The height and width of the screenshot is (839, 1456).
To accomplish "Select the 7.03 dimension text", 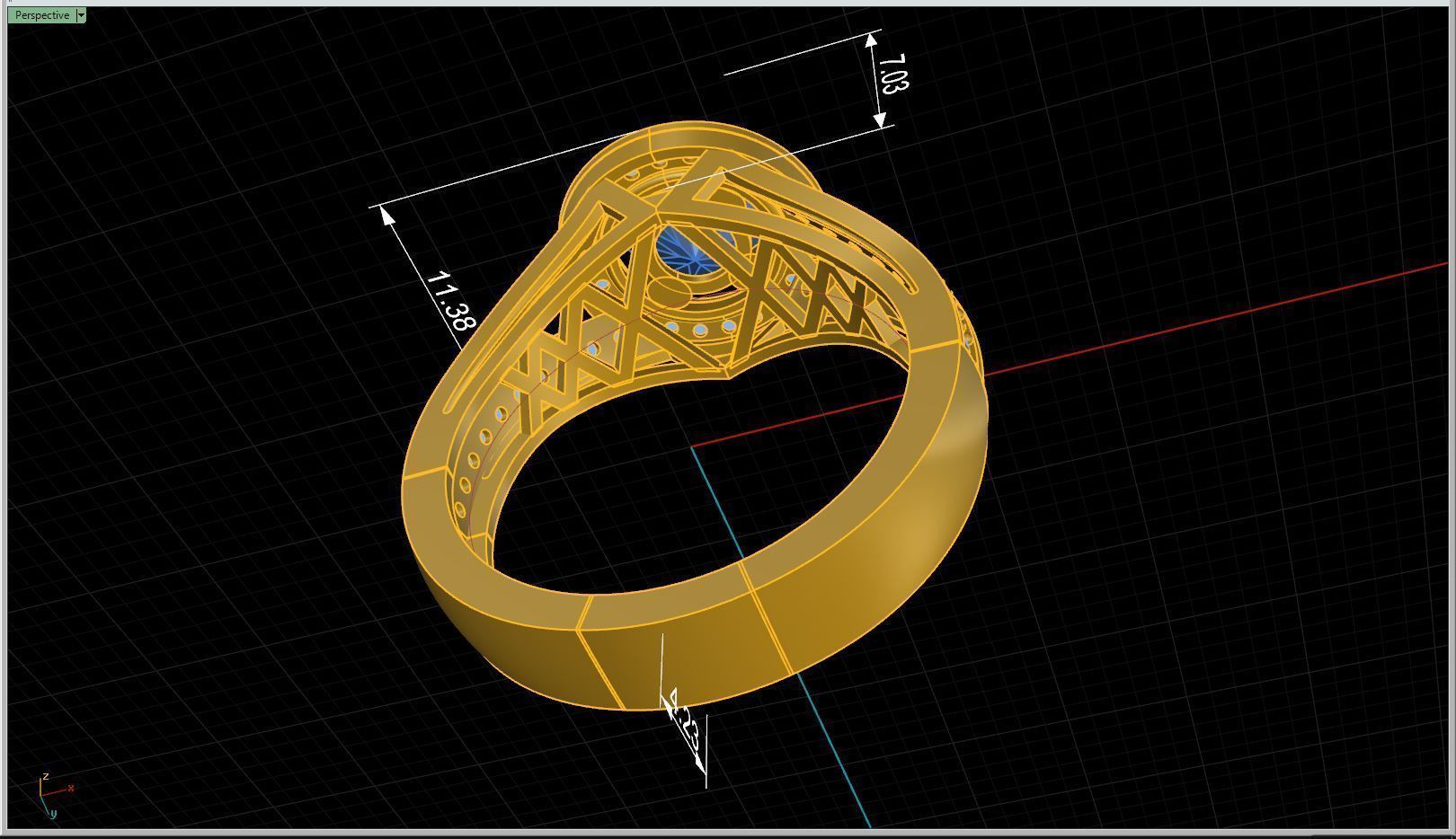I will [893, 74].
